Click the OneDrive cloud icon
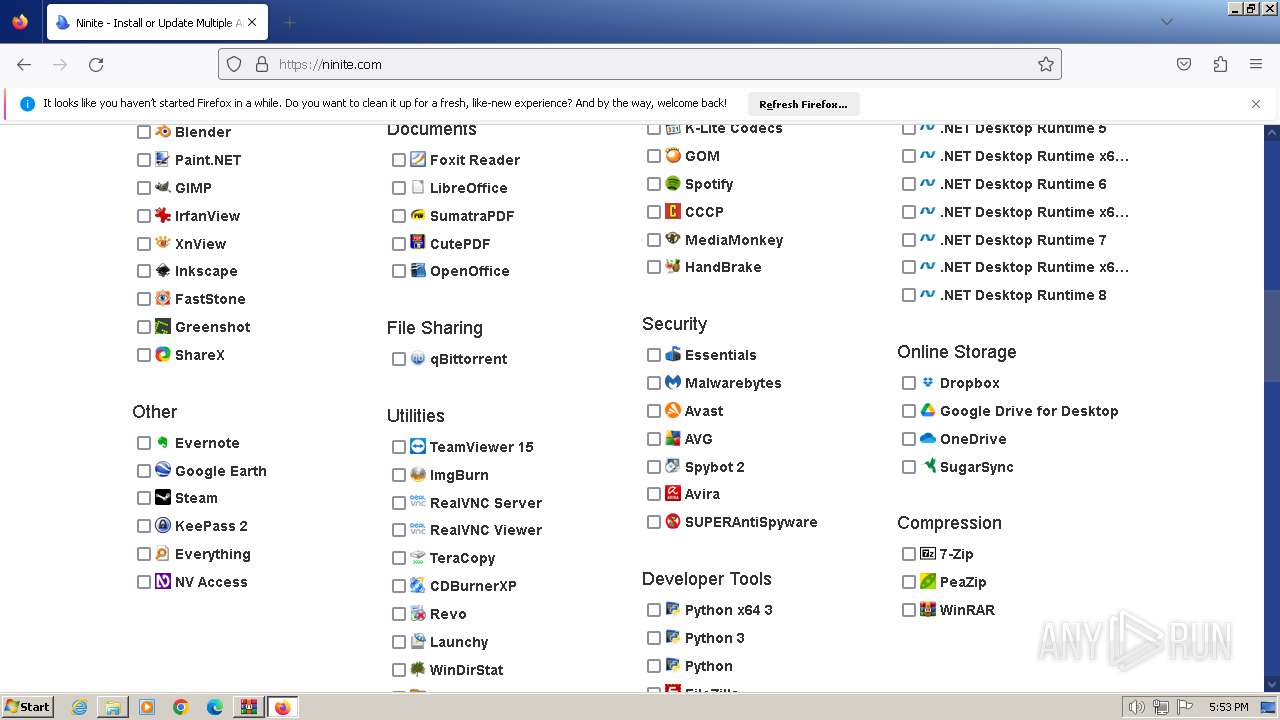 [928, 438]
